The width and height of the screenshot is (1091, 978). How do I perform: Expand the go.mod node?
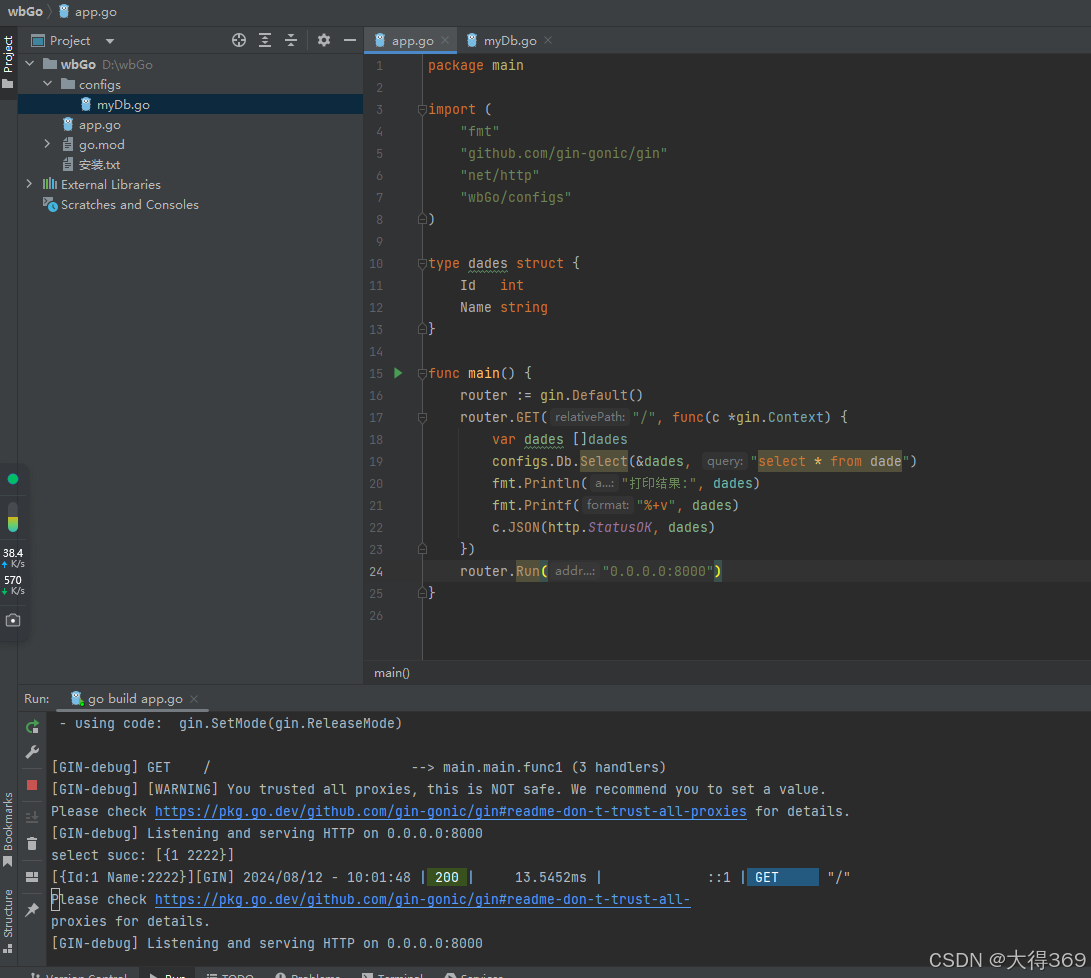point(47,144)
